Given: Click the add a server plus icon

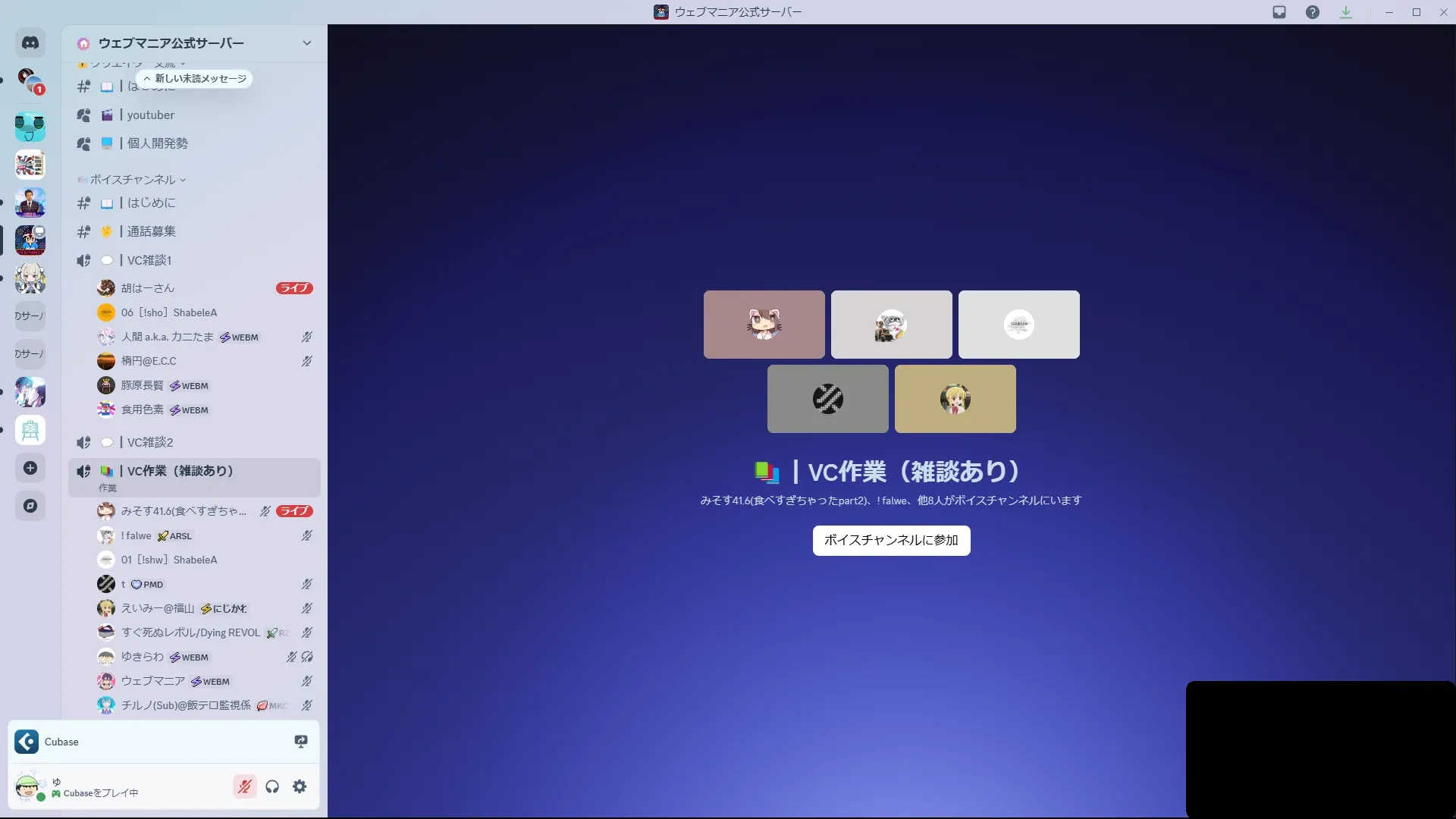Looking at the screenshot, I should [30, 468].
